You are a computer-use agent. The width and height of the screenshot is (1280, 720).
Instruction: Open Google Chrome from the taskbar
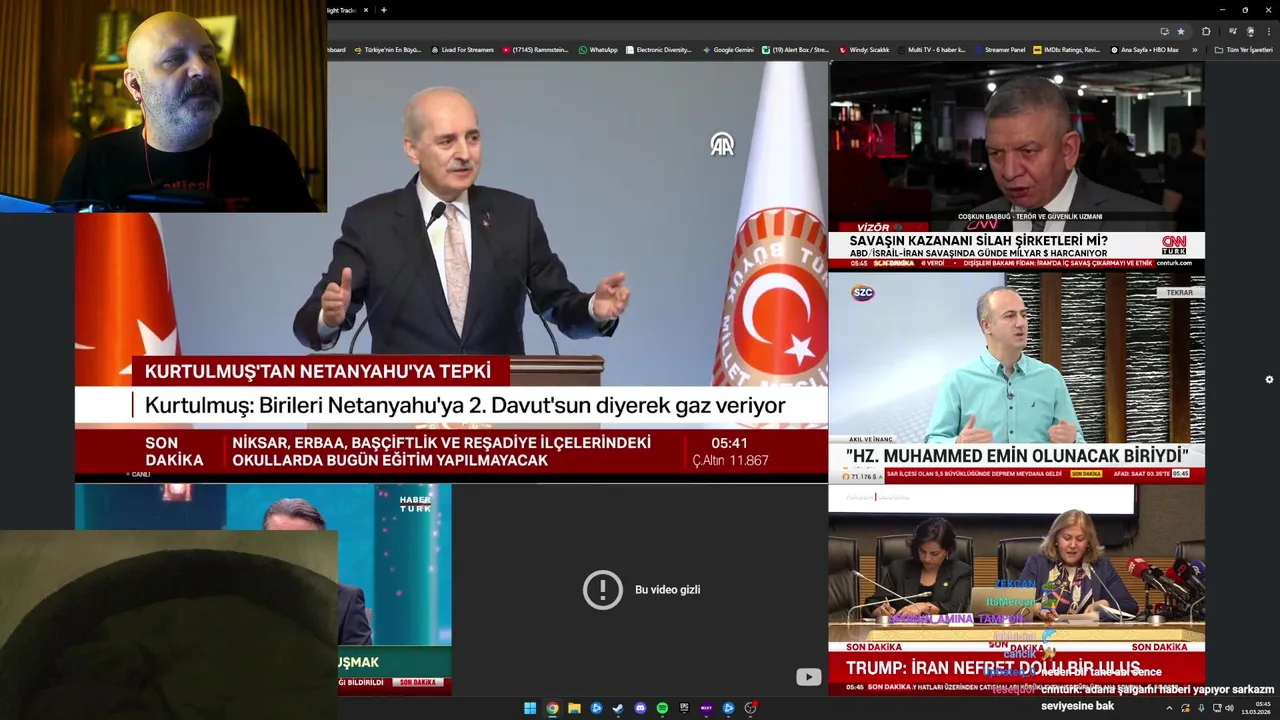tap(552, 708)
